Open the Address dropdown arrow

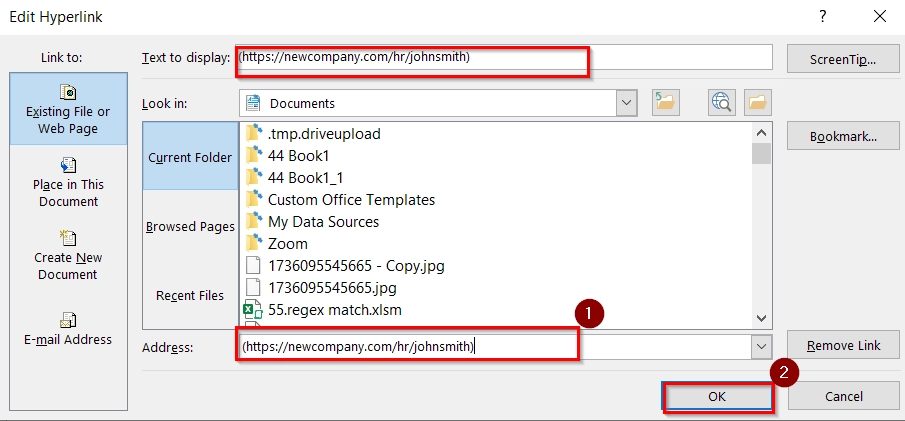(x=763, y=346)
